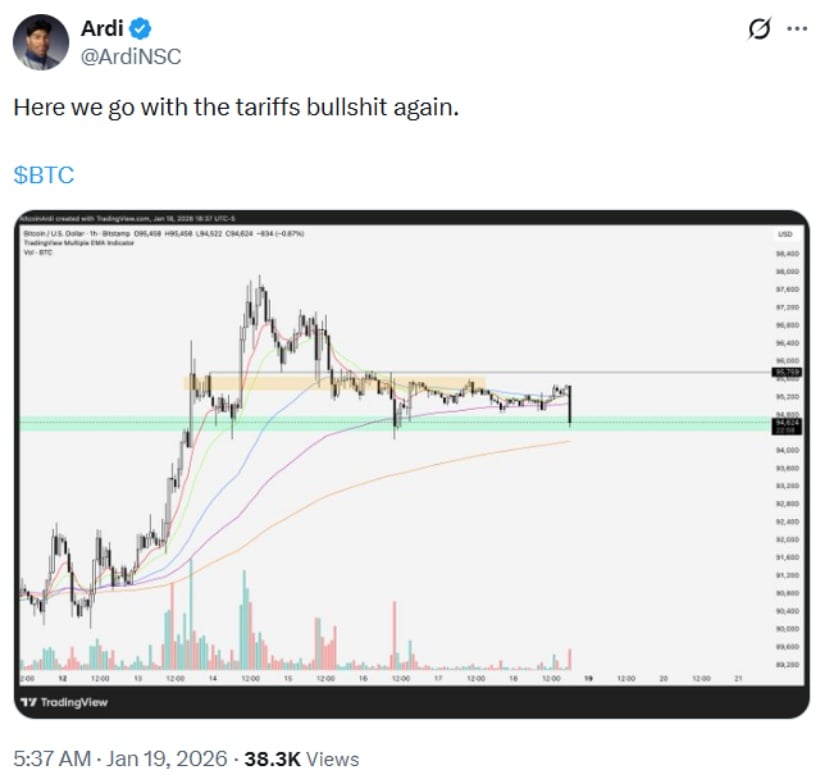This screenshot has width=825, height=784.
Task: Click the green support zone on chart
Action: [300, 424]
